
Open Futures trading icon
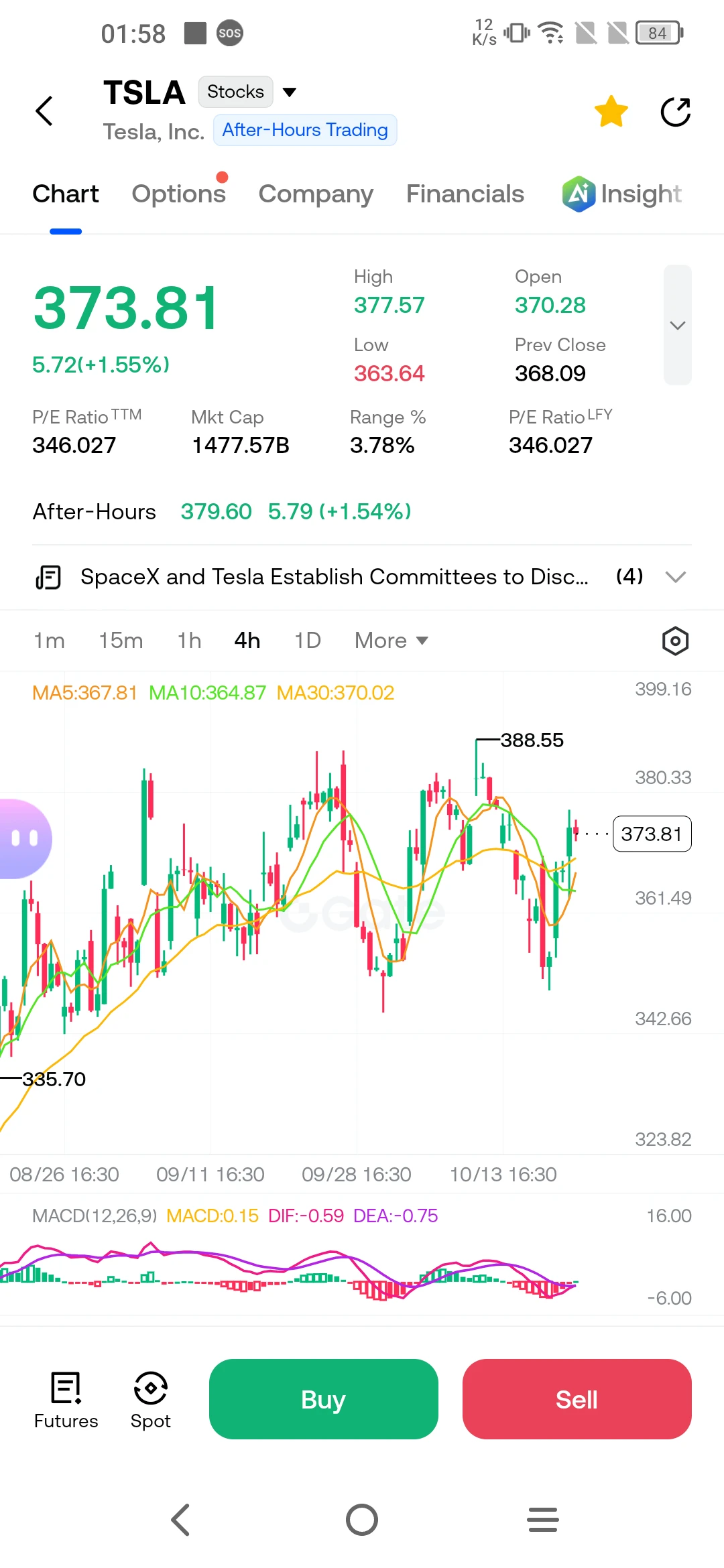(66, 1400)
